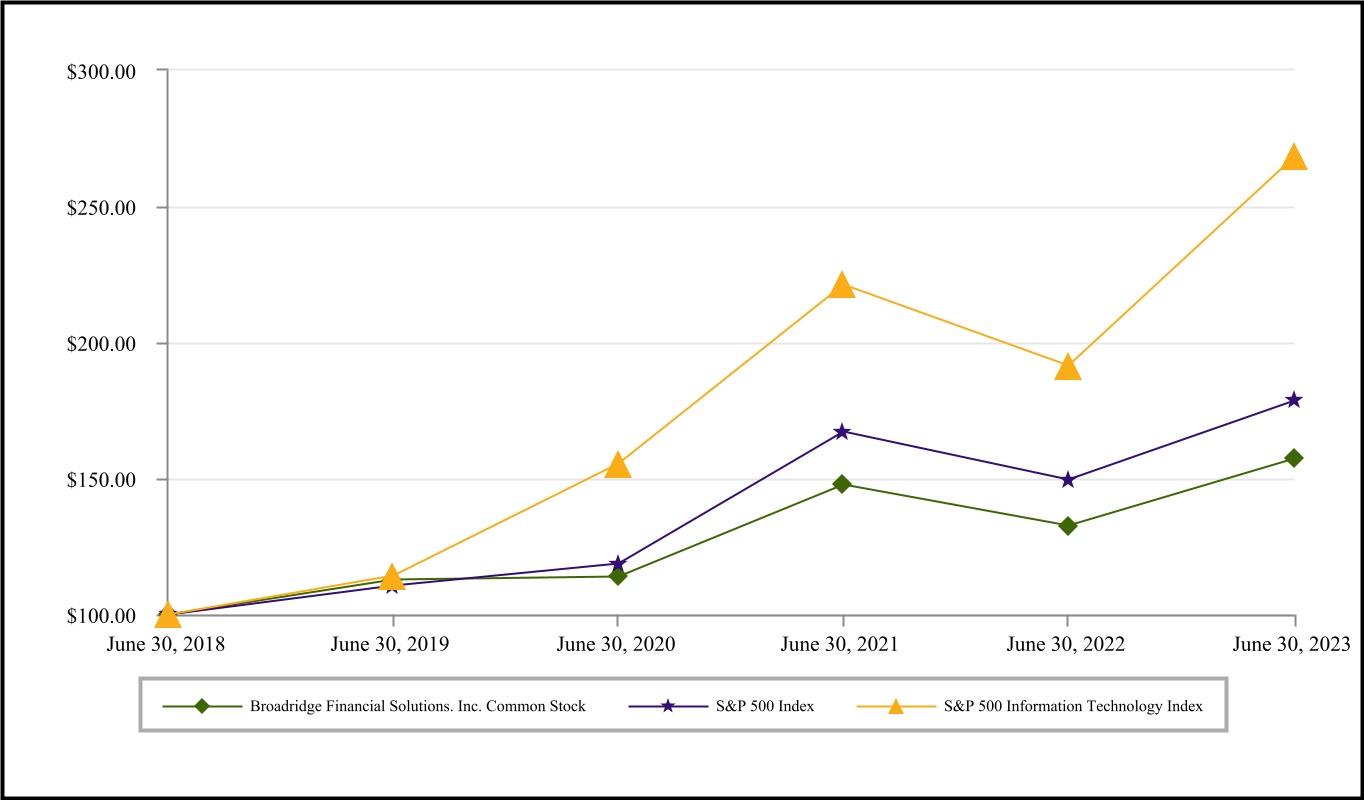Click the S&P 500 Information Technology Index legend label

click(1073, 706)
